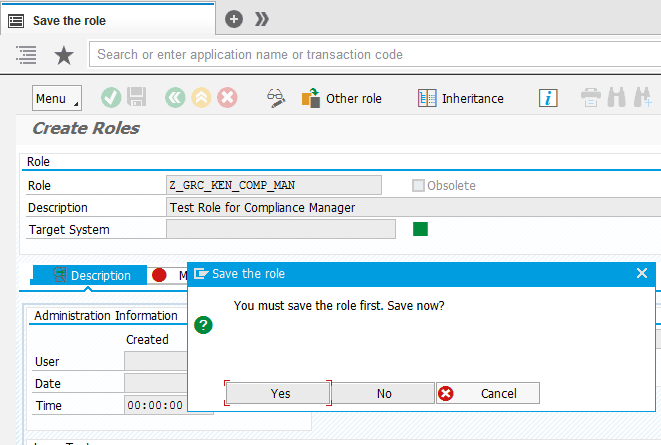This screenshot has width=661, height=445.
Task: Toggle the Obsolete checkbox
Action: [418, 185]
